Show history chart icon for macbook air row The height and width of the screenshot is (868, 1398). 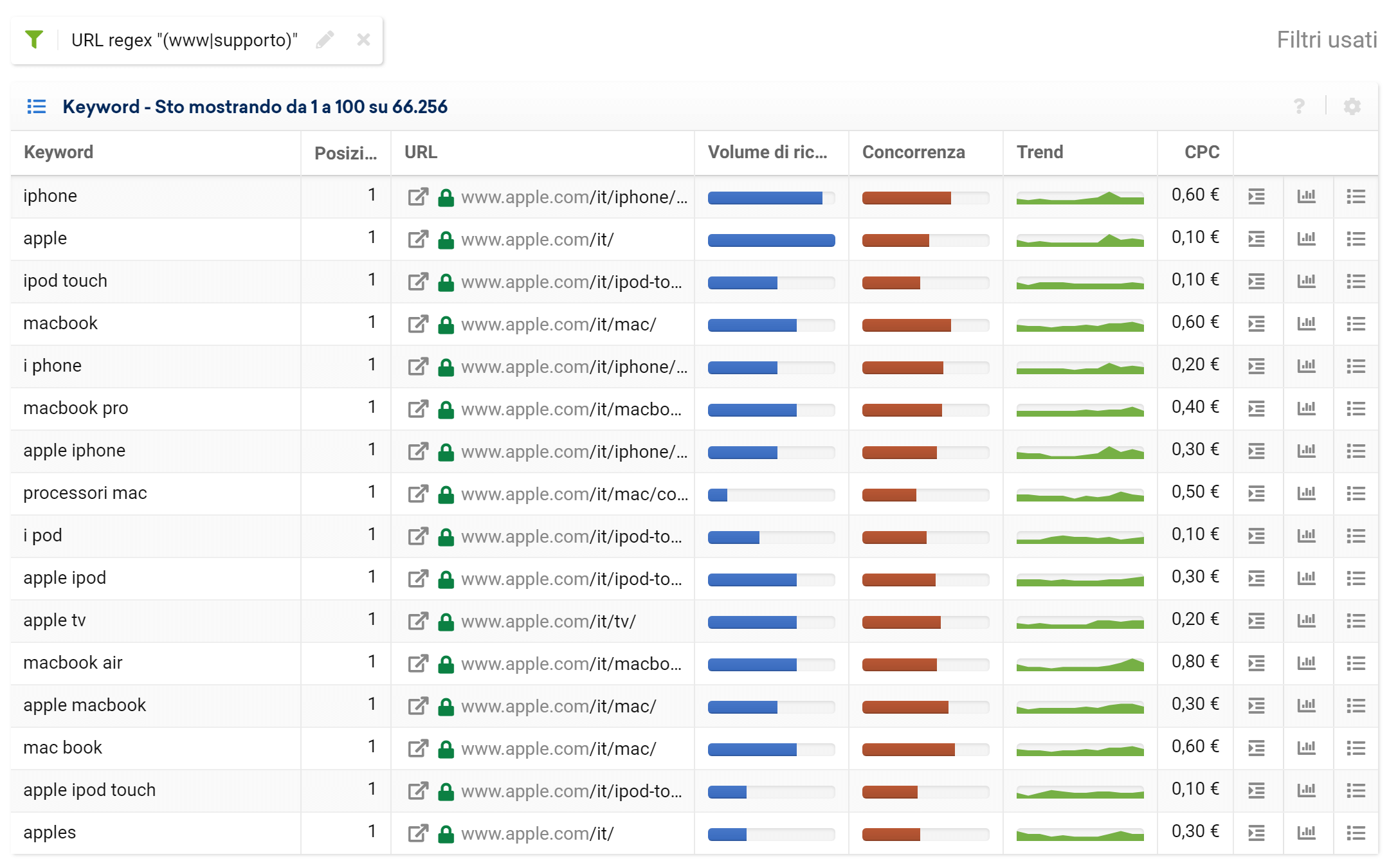[x=1307, y=664]
